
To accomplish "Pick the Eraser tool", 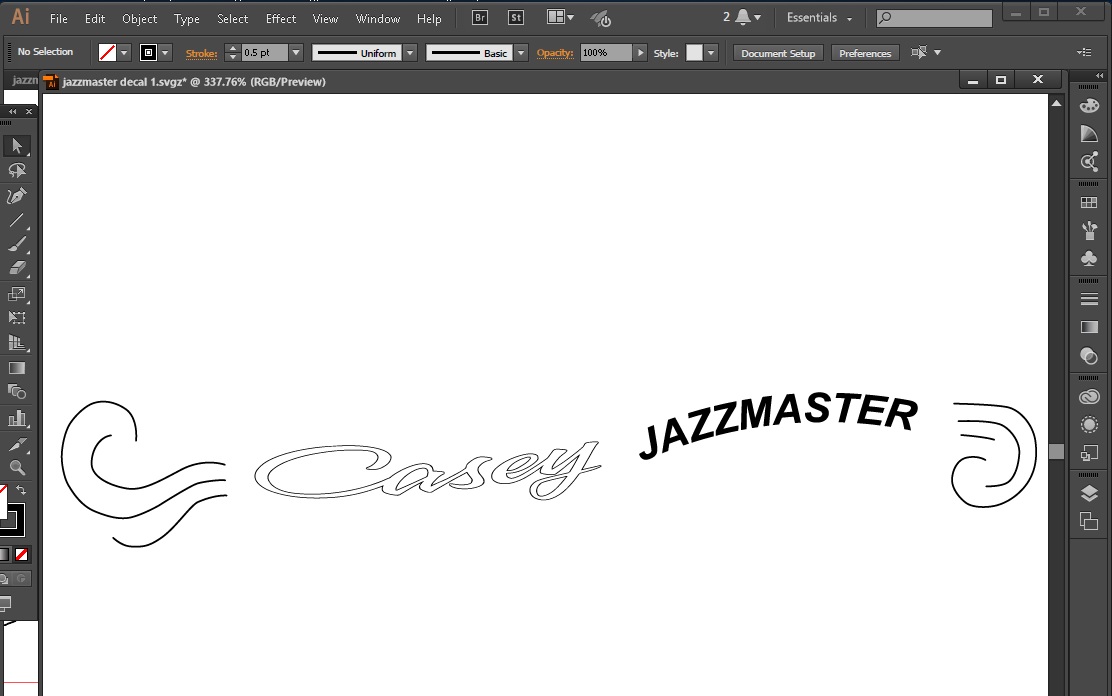I will (x=16, y=268).
